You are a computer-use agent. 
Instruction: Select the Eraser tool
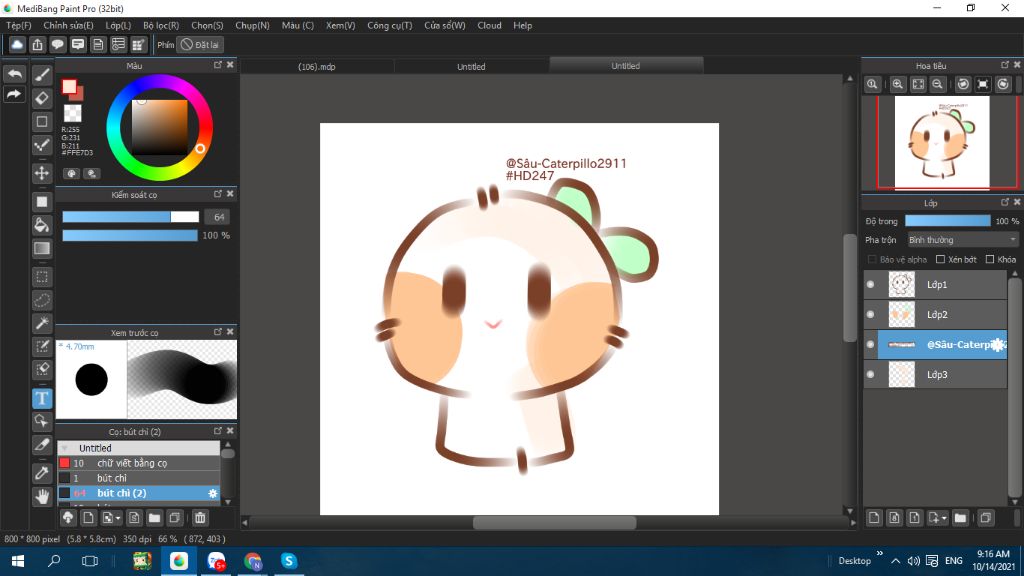42,98
